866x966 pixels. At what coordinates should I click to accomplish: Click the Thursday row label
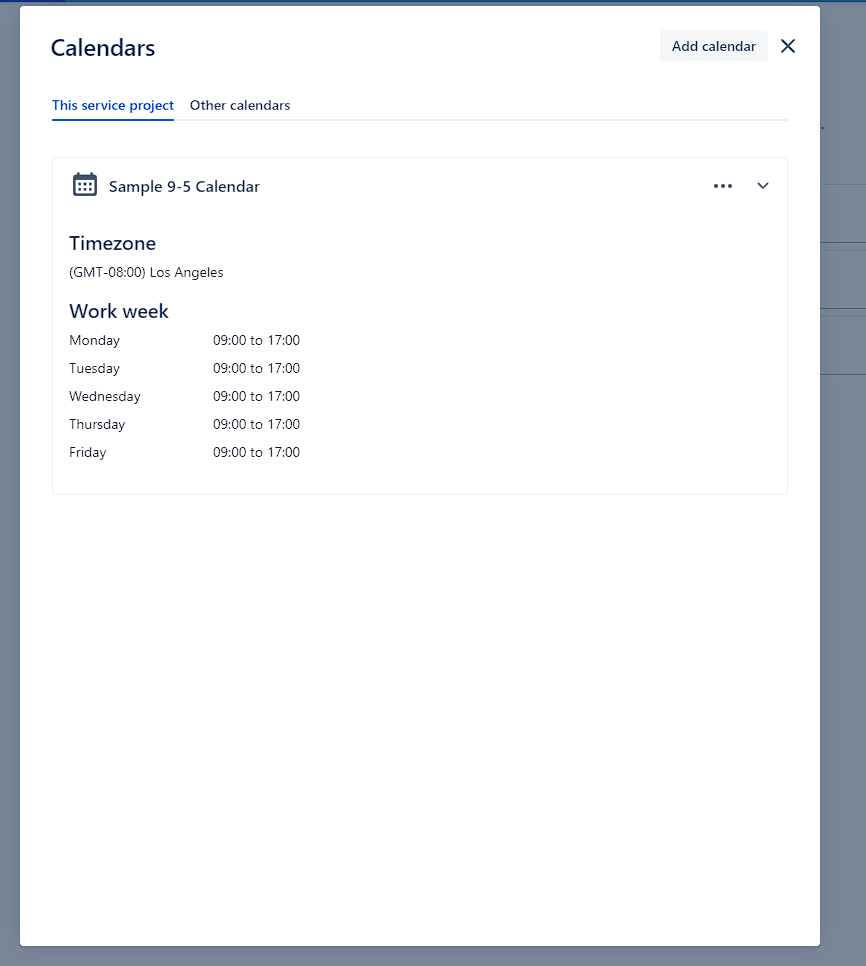97,424
